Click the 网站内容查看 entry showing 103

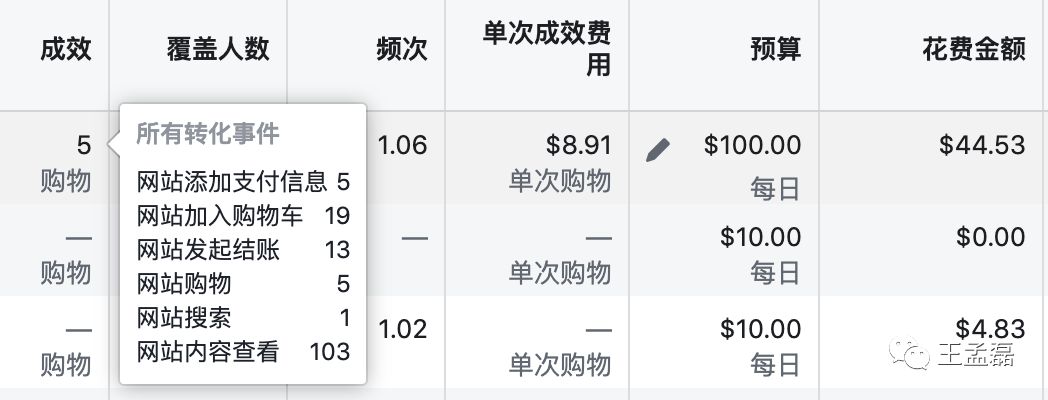(243, 351)
